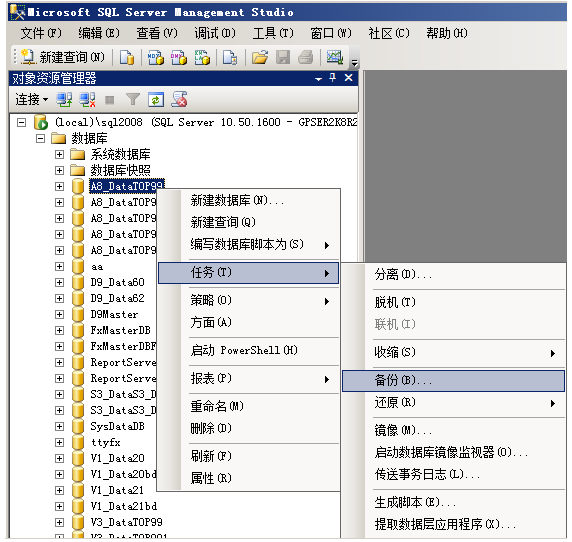Click the open file folder toolbar icon
The height and width of the screenshot is (542, 572).
(x=260, y=57)
